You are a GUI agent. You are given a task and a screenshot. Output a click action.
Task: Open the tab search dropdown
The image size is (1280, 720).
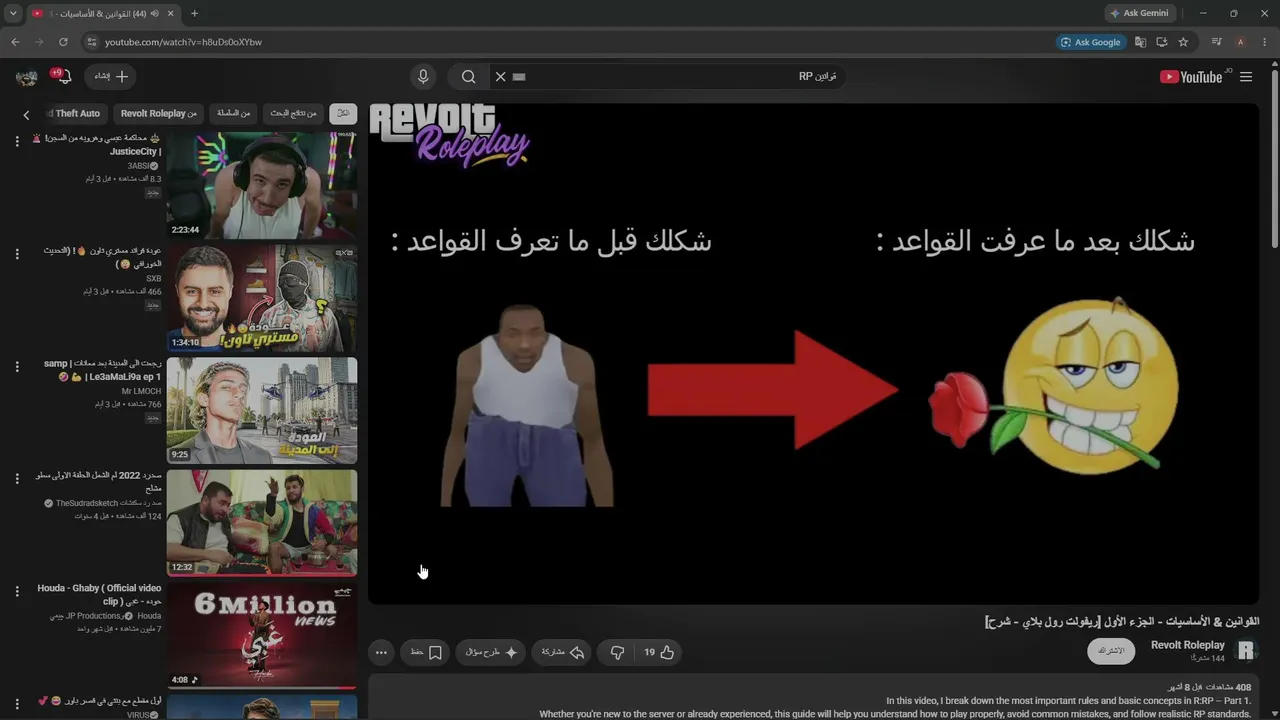(13, 13)
